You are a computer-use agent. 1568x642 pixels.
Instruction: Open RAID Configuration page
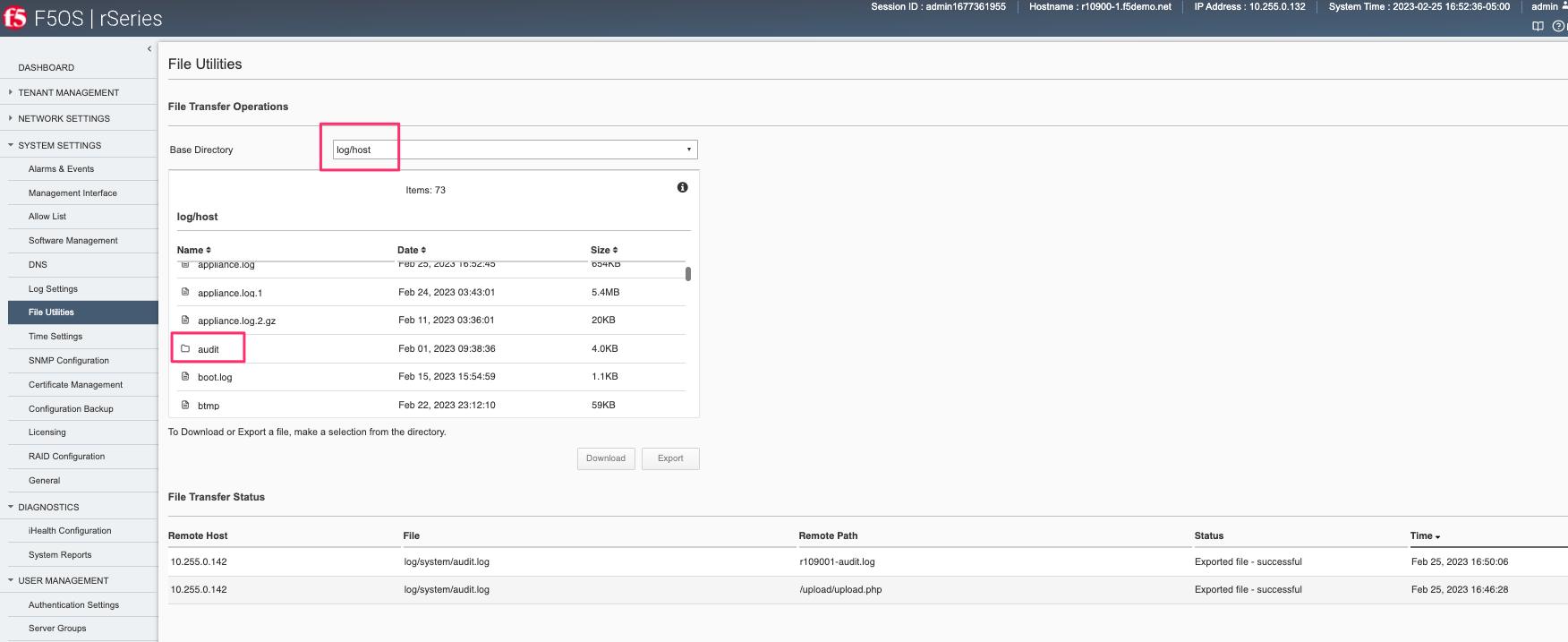tap(66, 456)
